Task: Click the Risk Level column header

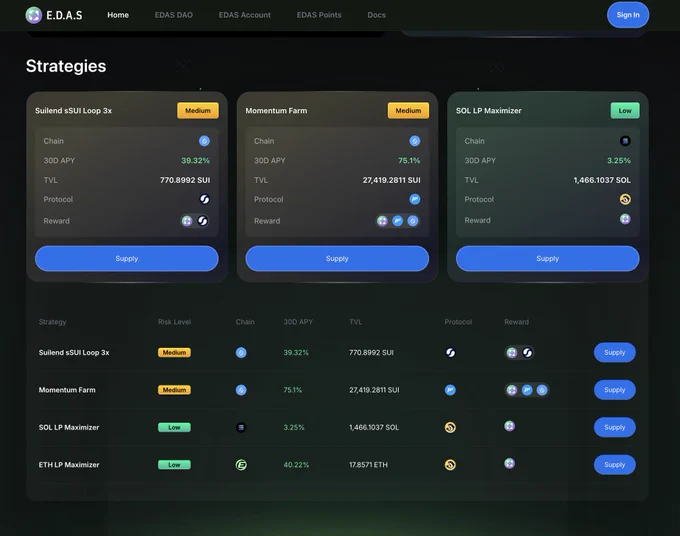Action: [174, 322]
